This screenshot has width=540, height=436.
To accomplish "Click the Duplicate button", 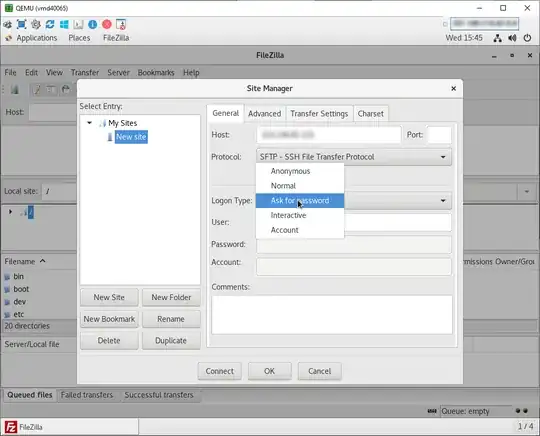I will [x=171, y=341].
